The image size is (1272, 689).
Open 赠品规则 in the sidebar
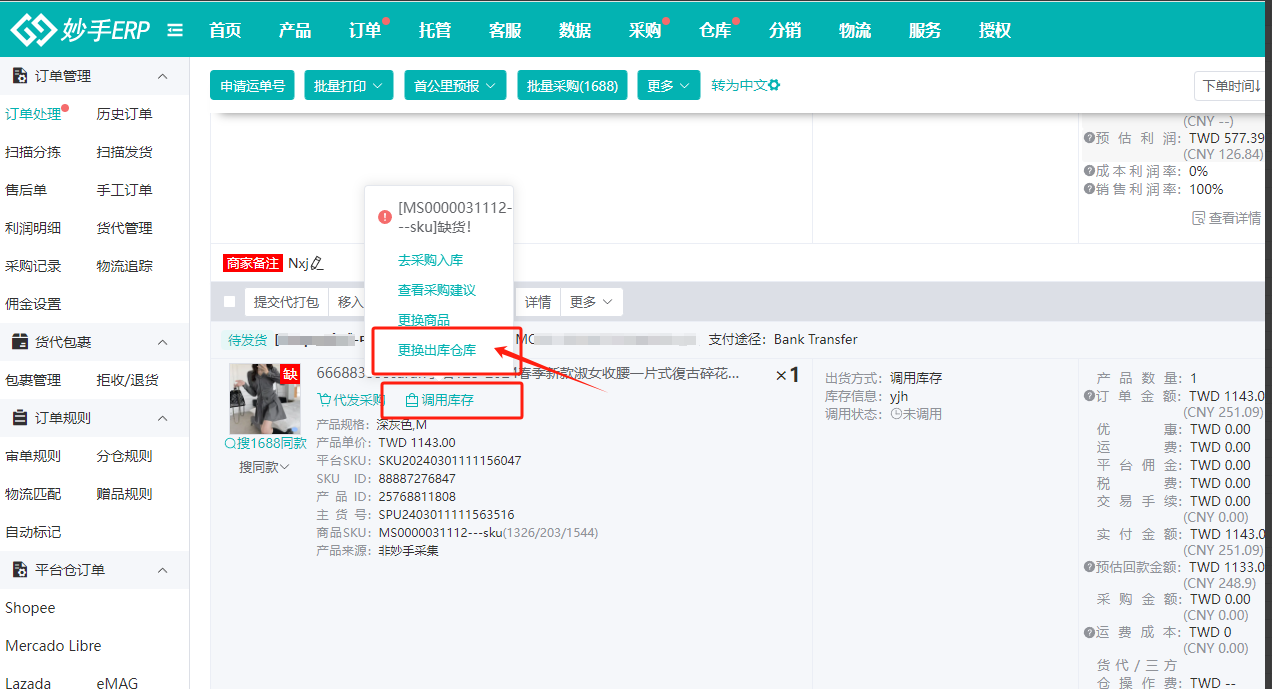point(125,494)
